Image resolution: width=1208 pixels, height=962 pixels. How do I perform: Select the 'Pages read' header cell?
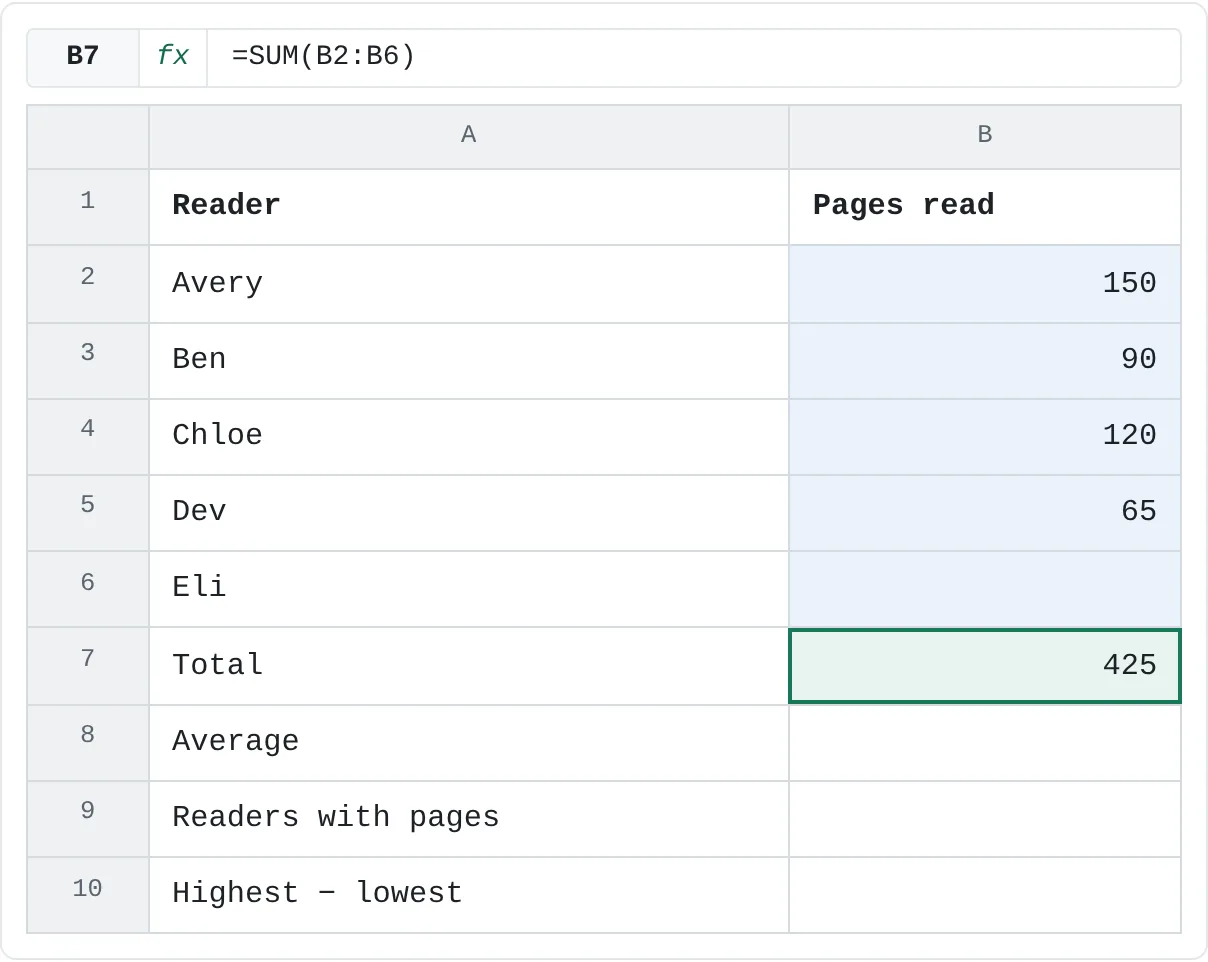(x=984, y=206)
